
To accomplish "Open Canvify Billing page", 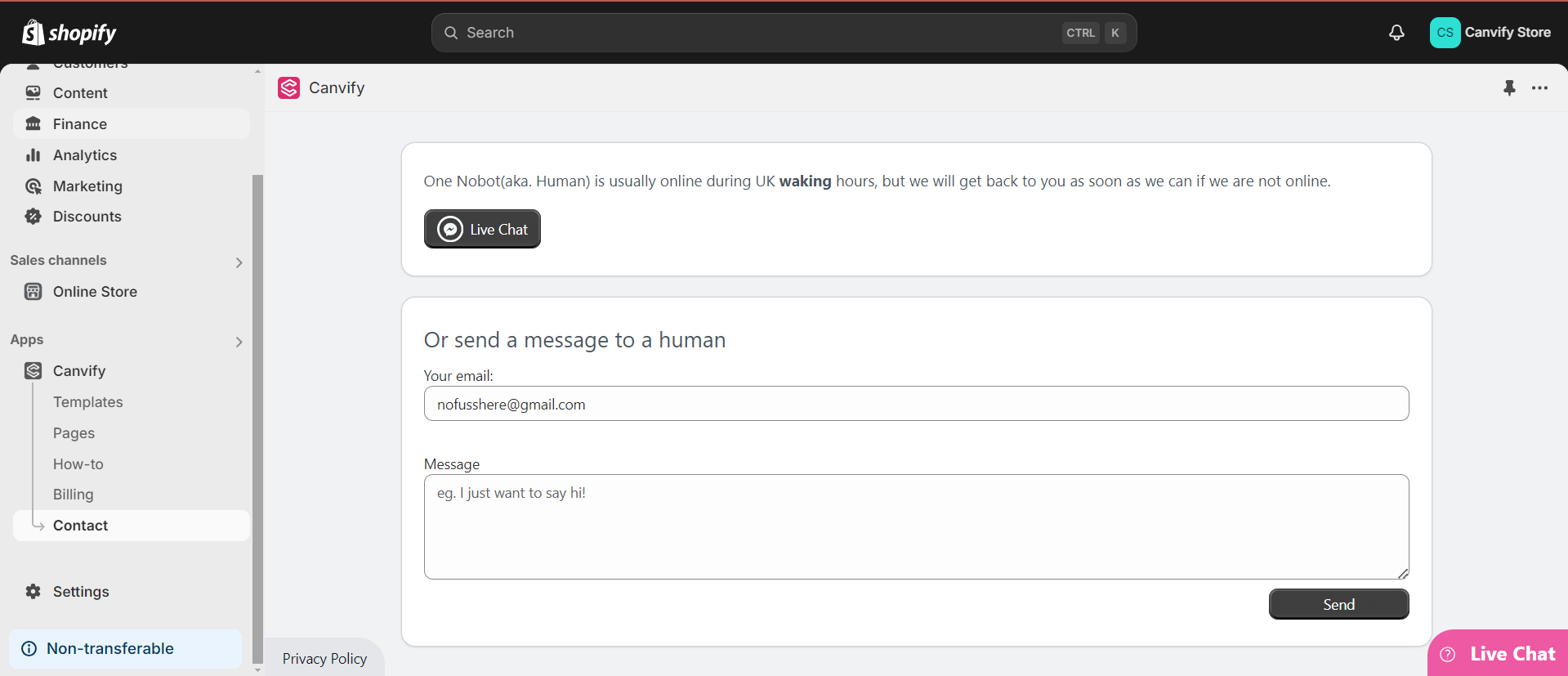I will click(x=74, y=495).
